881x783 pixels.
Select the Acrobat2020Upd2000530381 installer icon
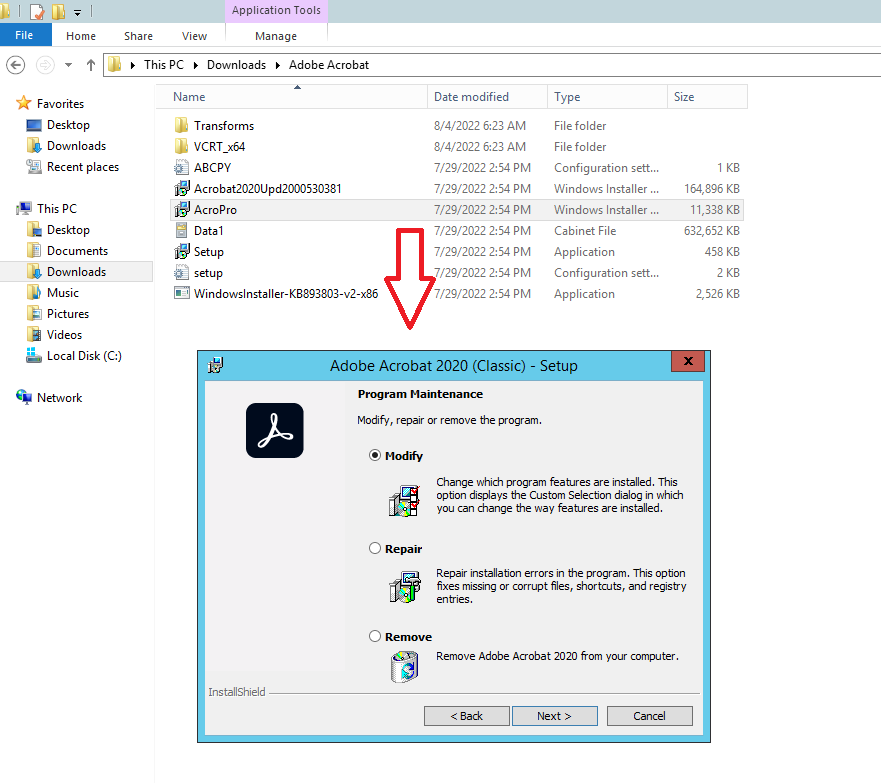coord(181,188)
